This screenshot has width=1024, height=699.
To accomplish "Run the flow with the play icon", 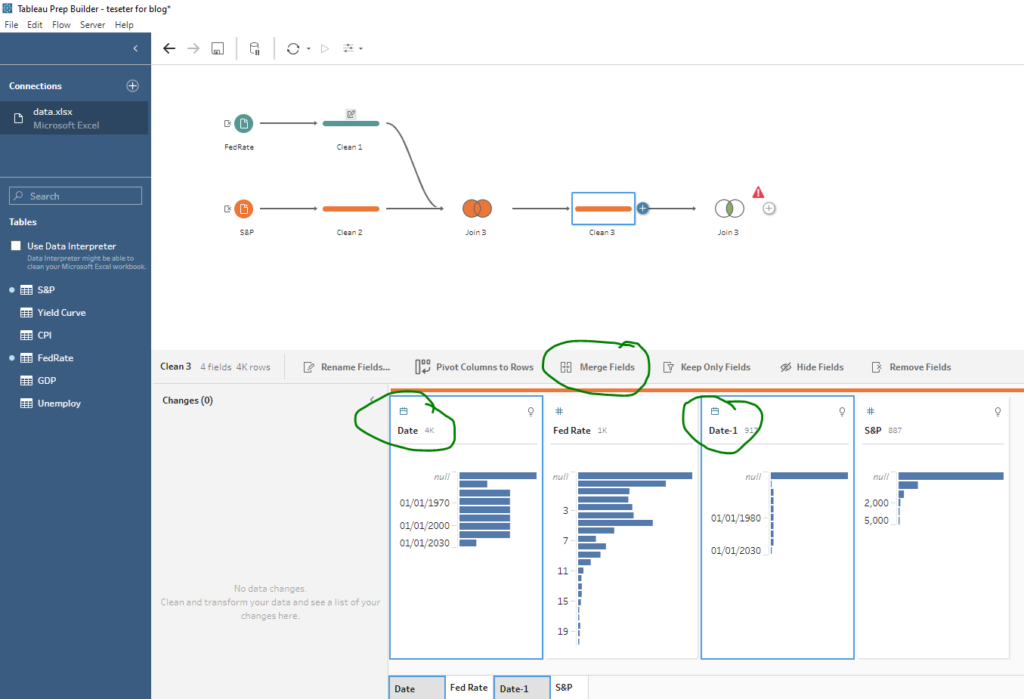I will [x=325, y=47].
